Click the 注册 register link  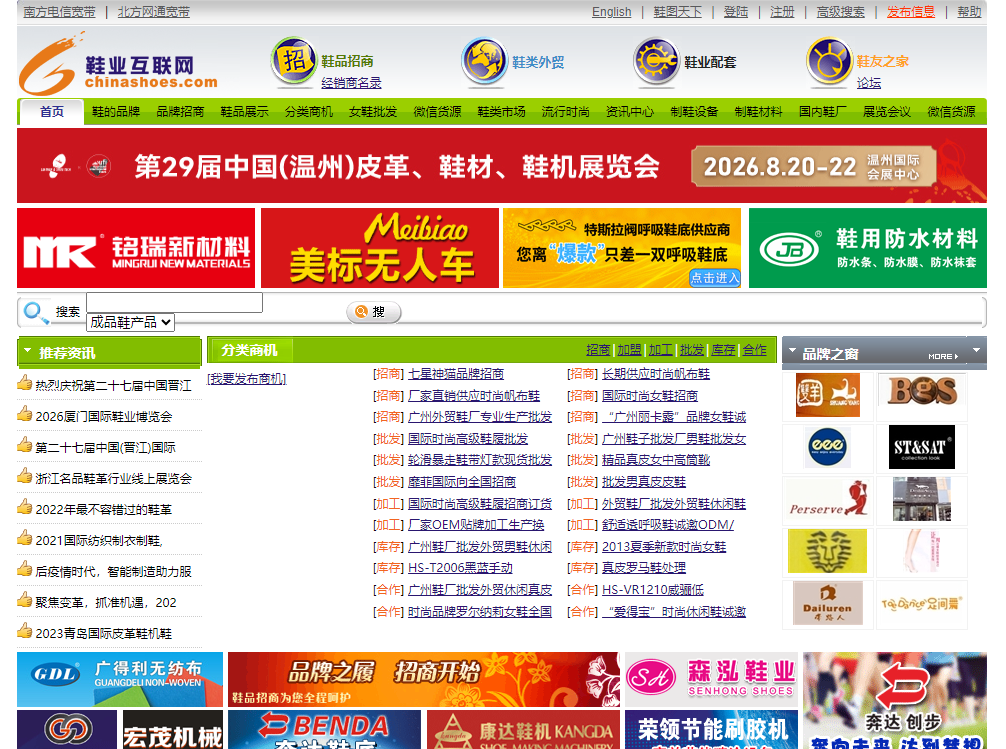(x=782, y=12)
